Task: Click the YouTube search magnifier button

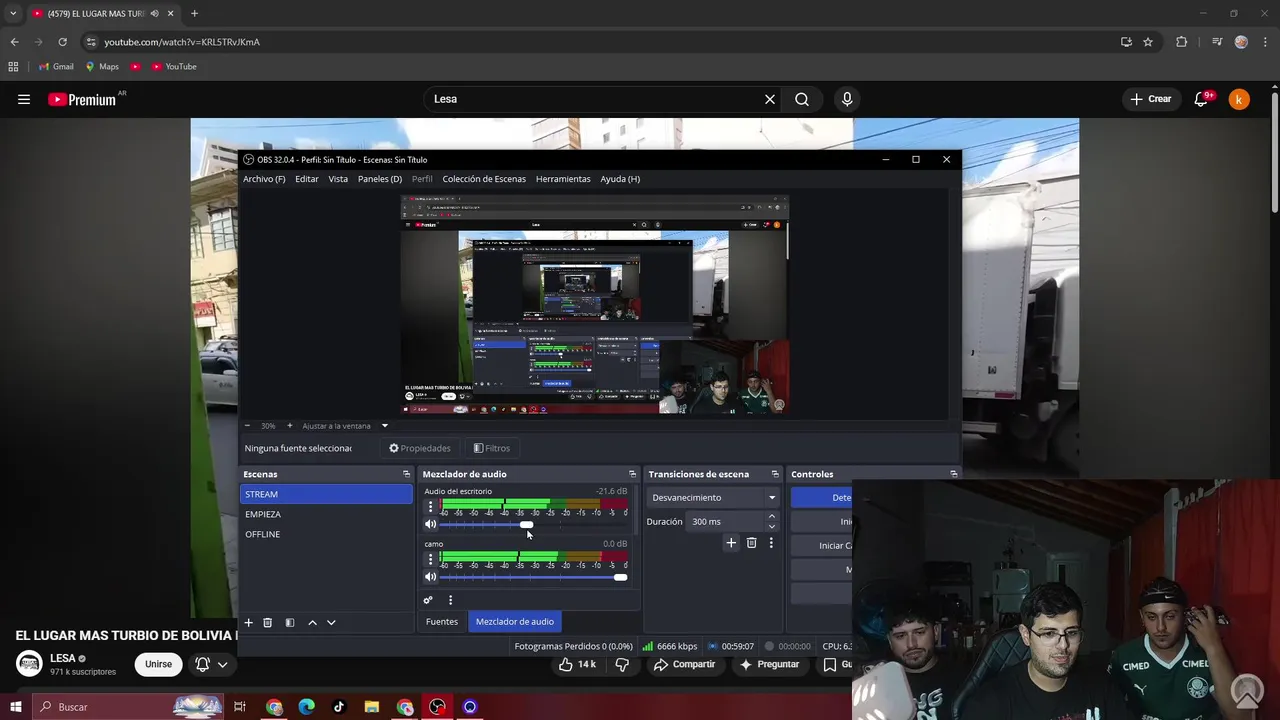Action: [x=802, y=99]
